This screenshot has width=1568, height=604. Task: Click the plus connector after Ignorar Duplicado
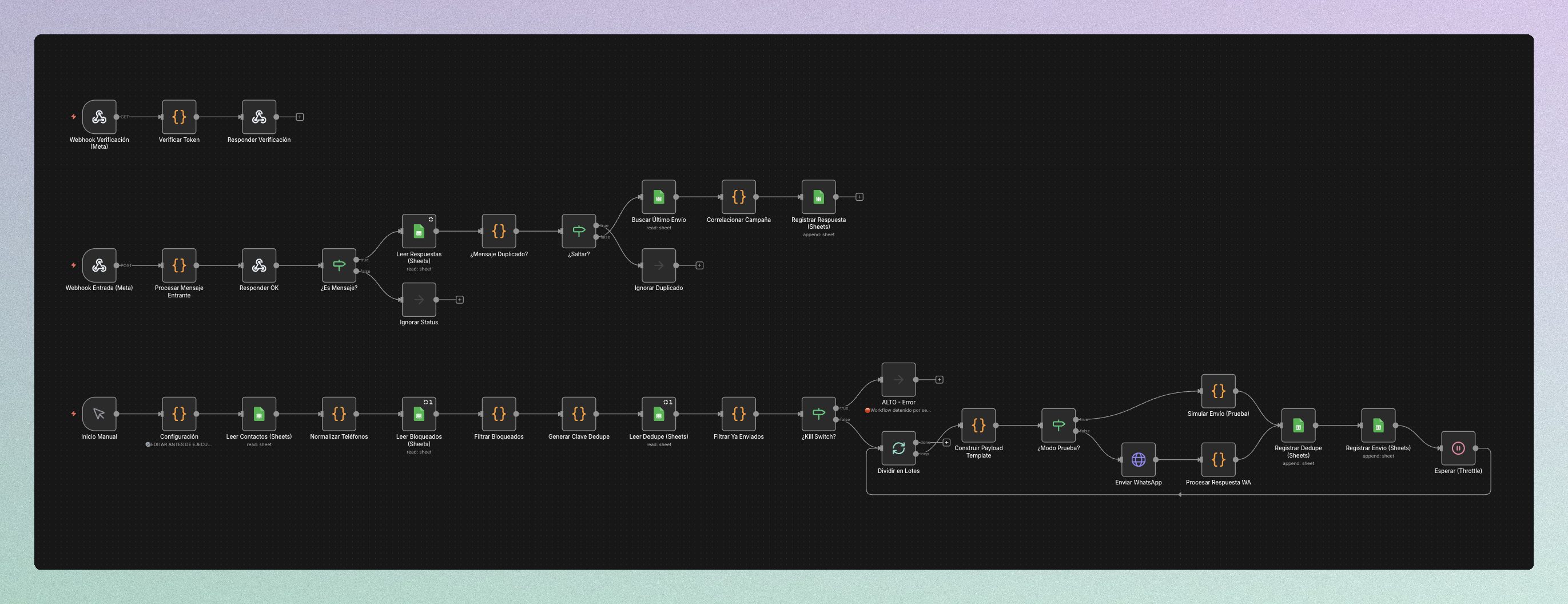tap(699, 265)
